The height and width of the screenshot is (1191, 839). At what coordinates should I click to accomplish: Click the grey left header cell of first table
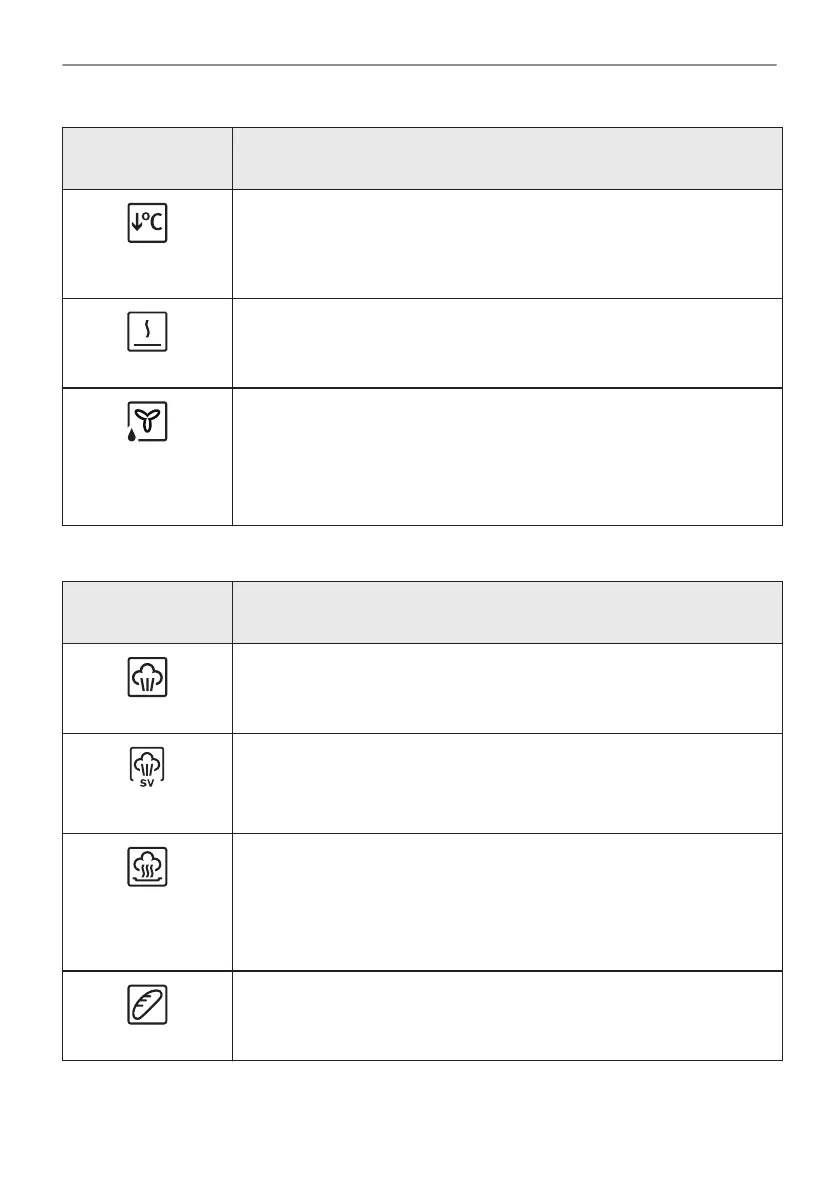[147, 158]
